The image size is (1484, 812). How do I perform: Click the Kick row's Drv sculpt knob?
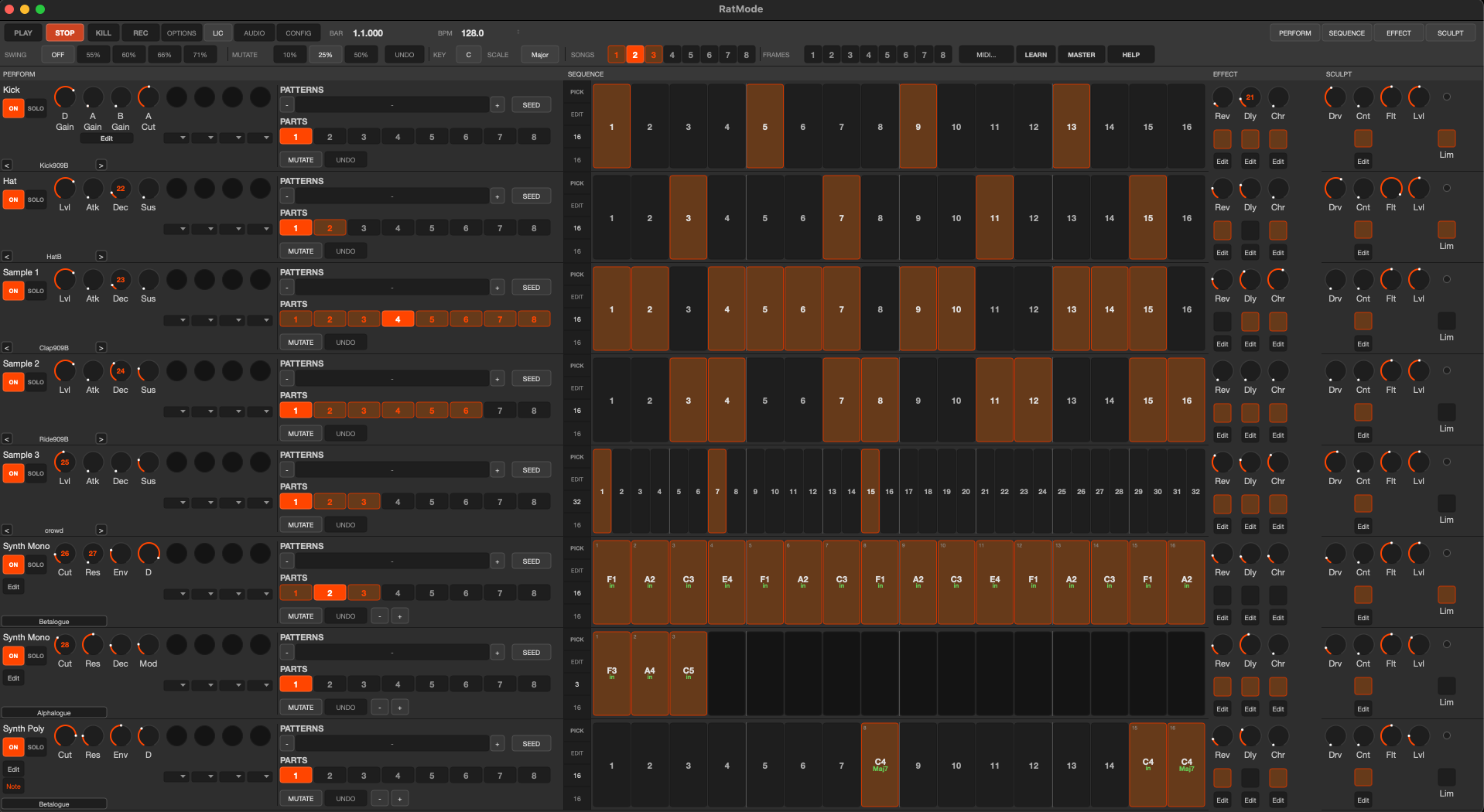point(1335,97)
